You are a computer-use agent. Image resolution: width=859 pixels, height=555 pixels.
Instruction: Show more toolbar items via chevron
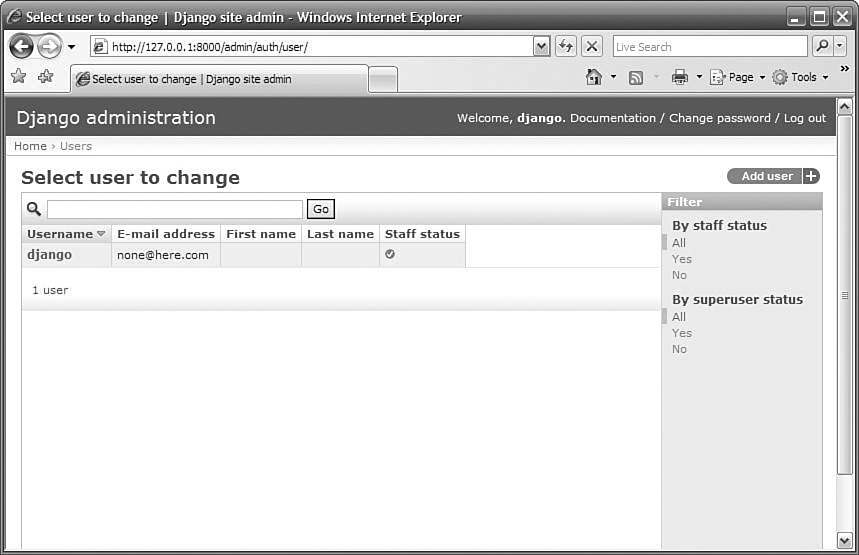[845, 68]
